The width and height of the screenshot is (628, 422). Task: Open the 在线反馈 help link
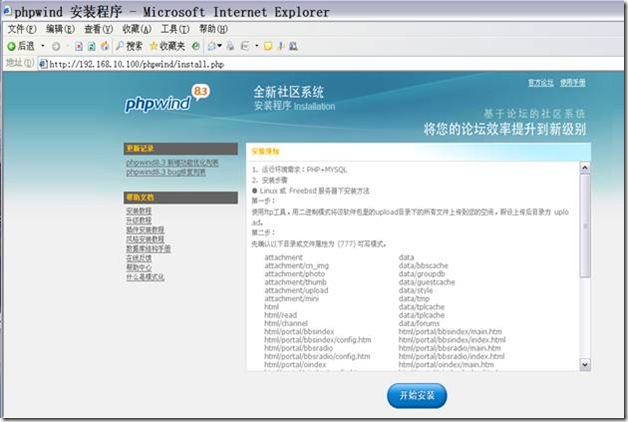[139, 258]
